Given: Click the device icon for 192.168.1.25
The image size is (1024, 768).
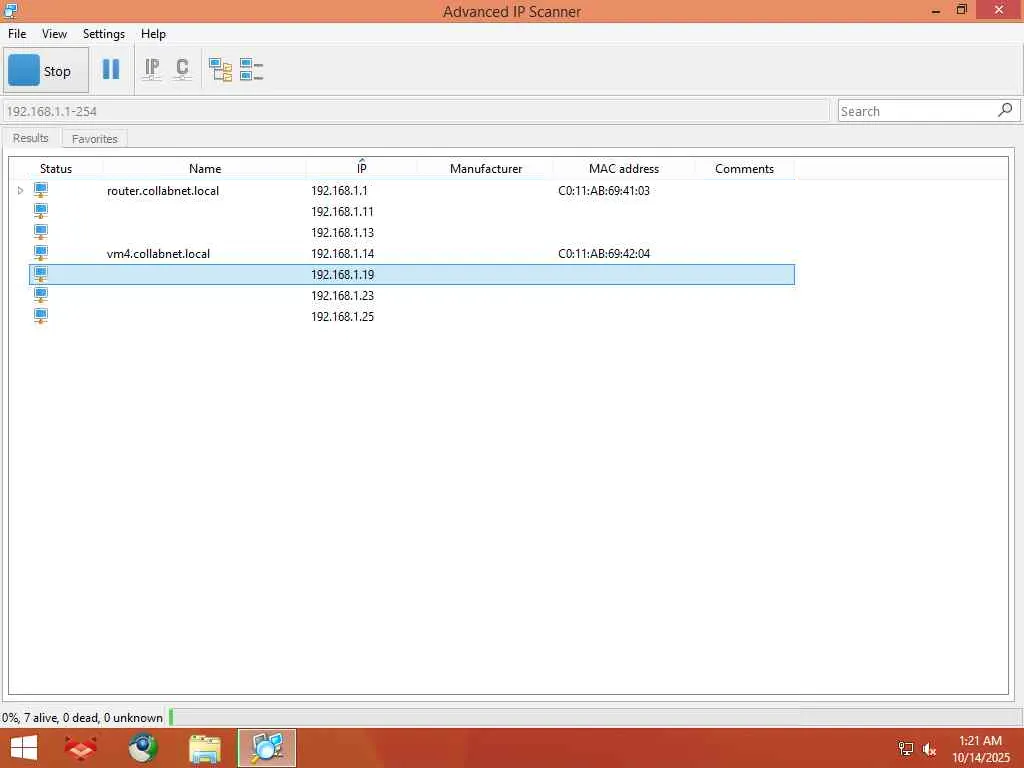Looking at the screenshot, I should [x=40, y=316].
